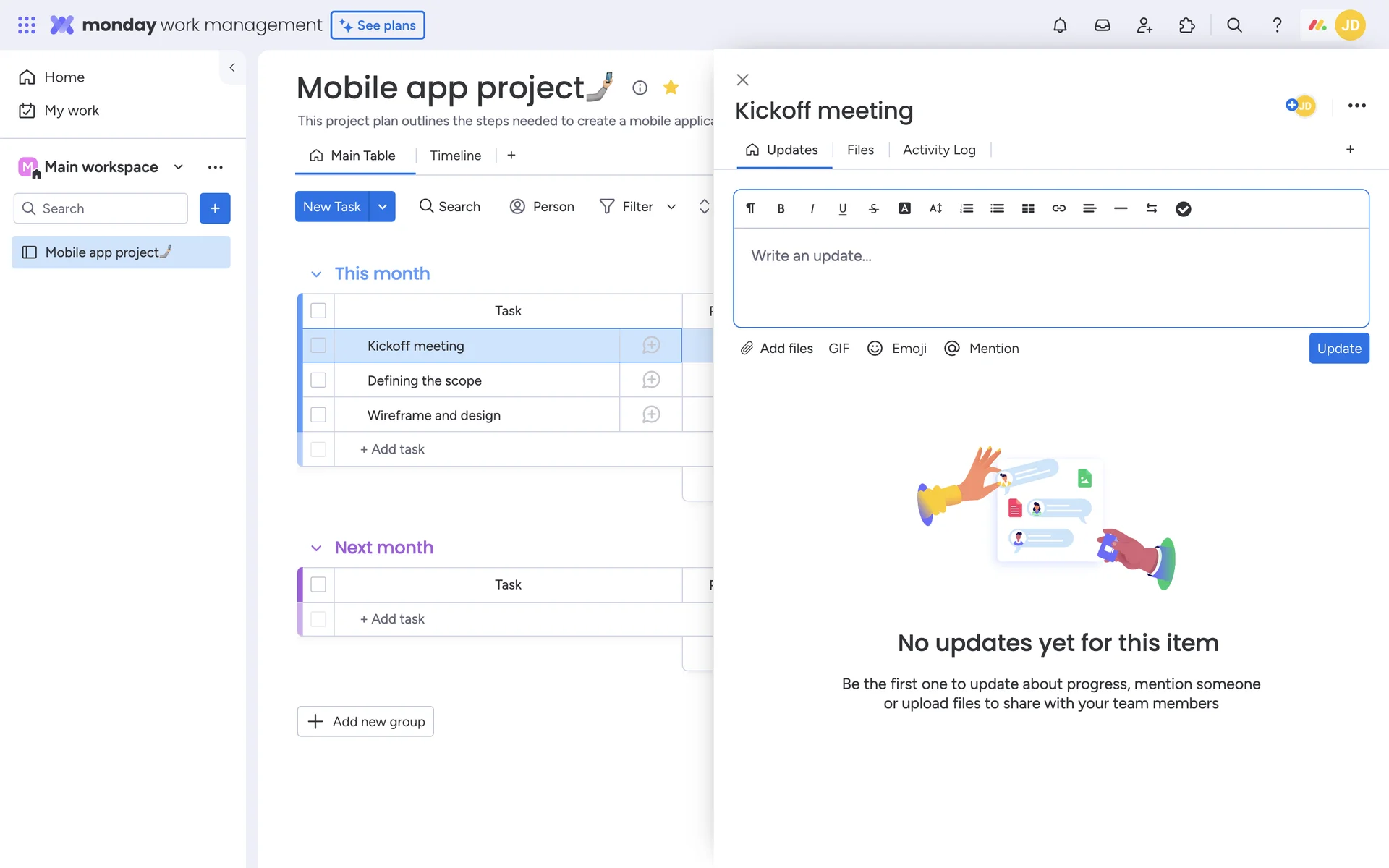Select the Defining the scope checkbox

point(318,380)
